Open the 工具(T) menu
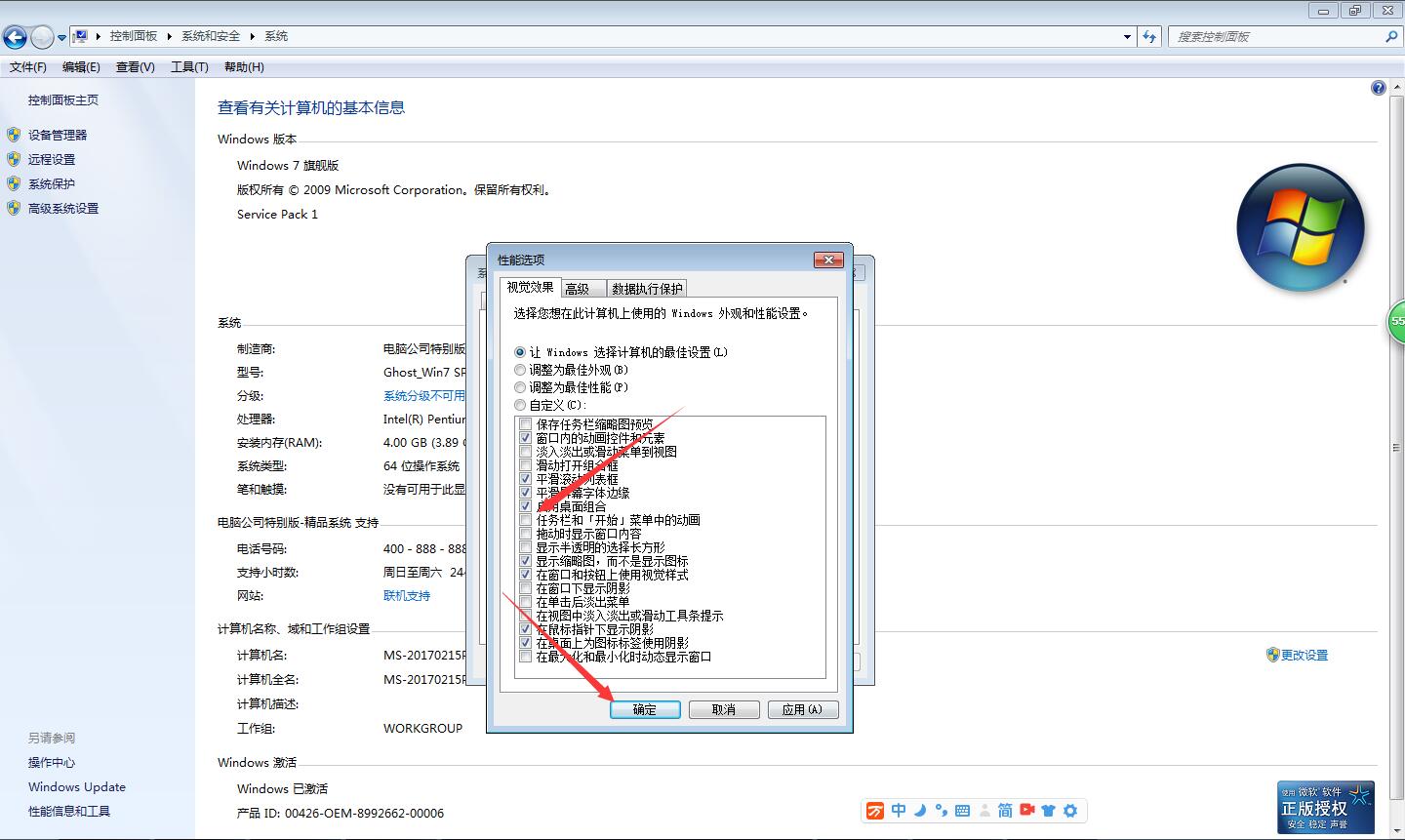This screenshot has width=1405, height=840. point(189,67)
